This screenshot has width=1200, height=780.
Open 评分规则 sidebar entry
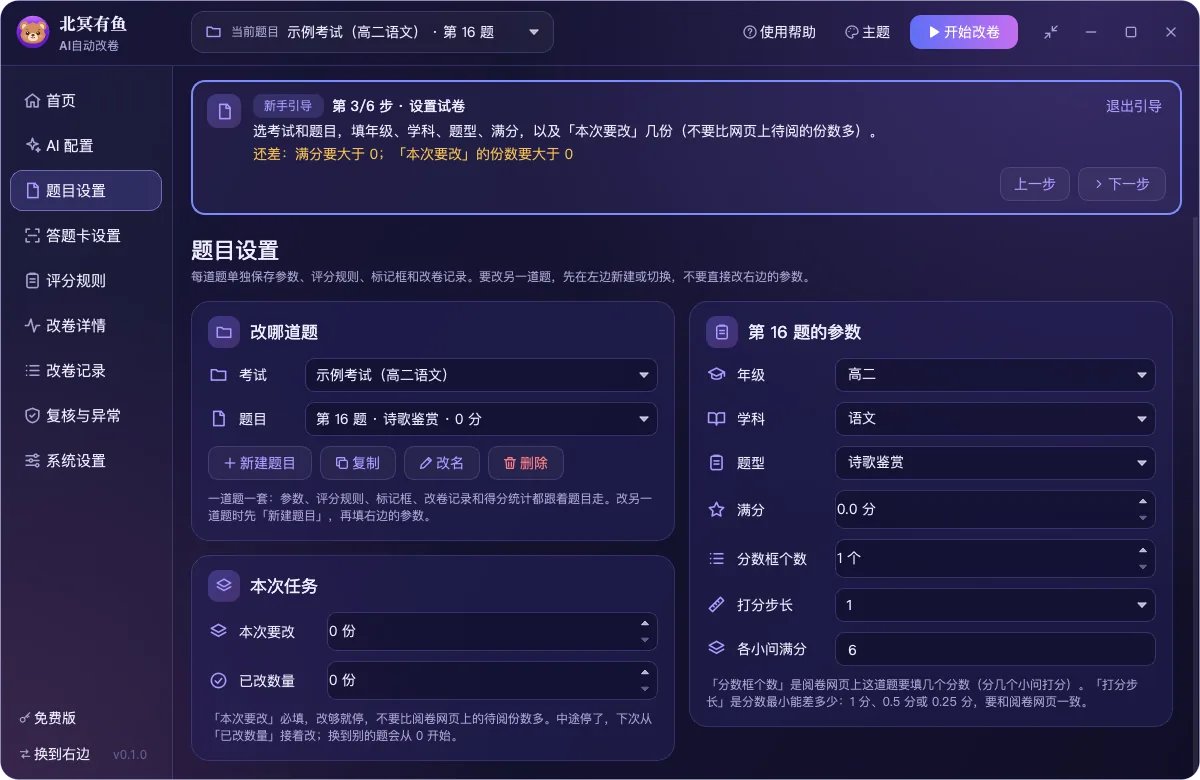(86, 281)
